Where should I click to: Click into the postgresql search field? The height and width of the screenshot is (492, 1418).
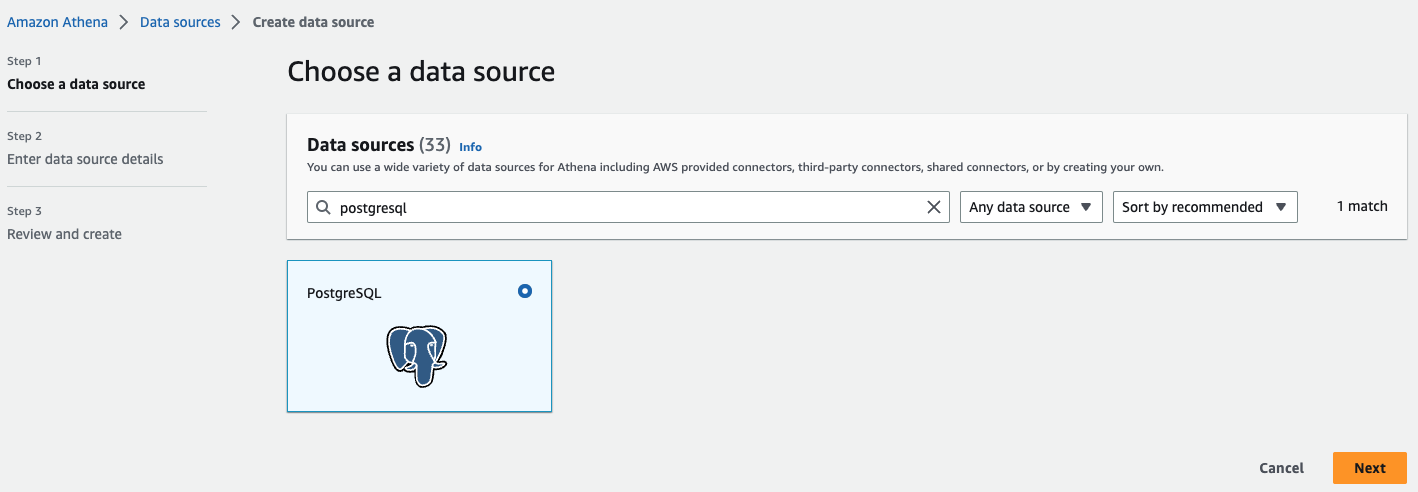point(620,208)
